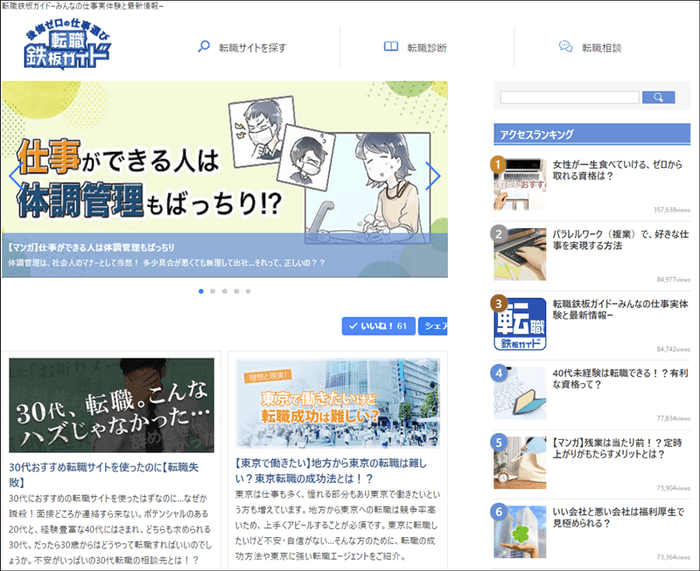Select the second carousel dot indicator

pos(212,291)
